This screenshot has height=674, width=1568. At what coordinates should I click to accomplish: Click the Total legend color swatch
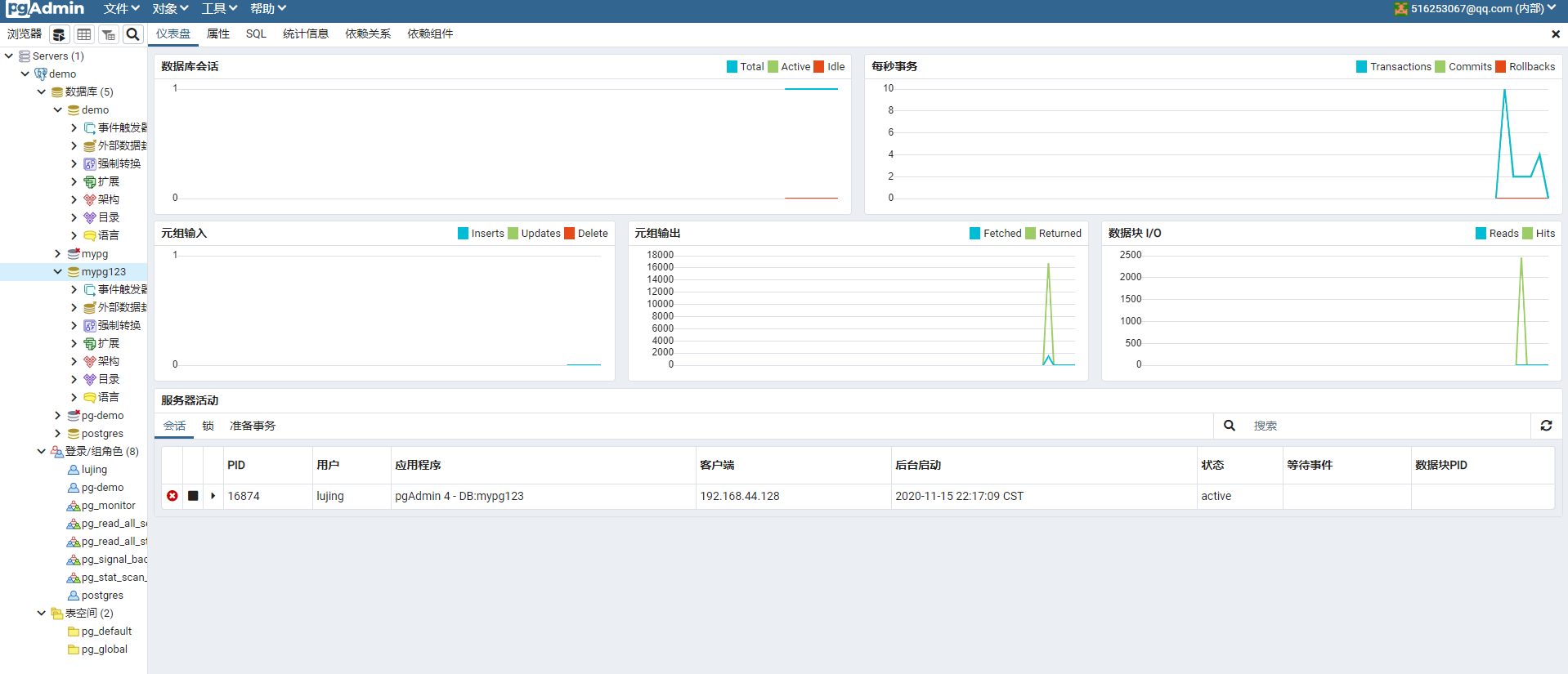pos(732,67)
